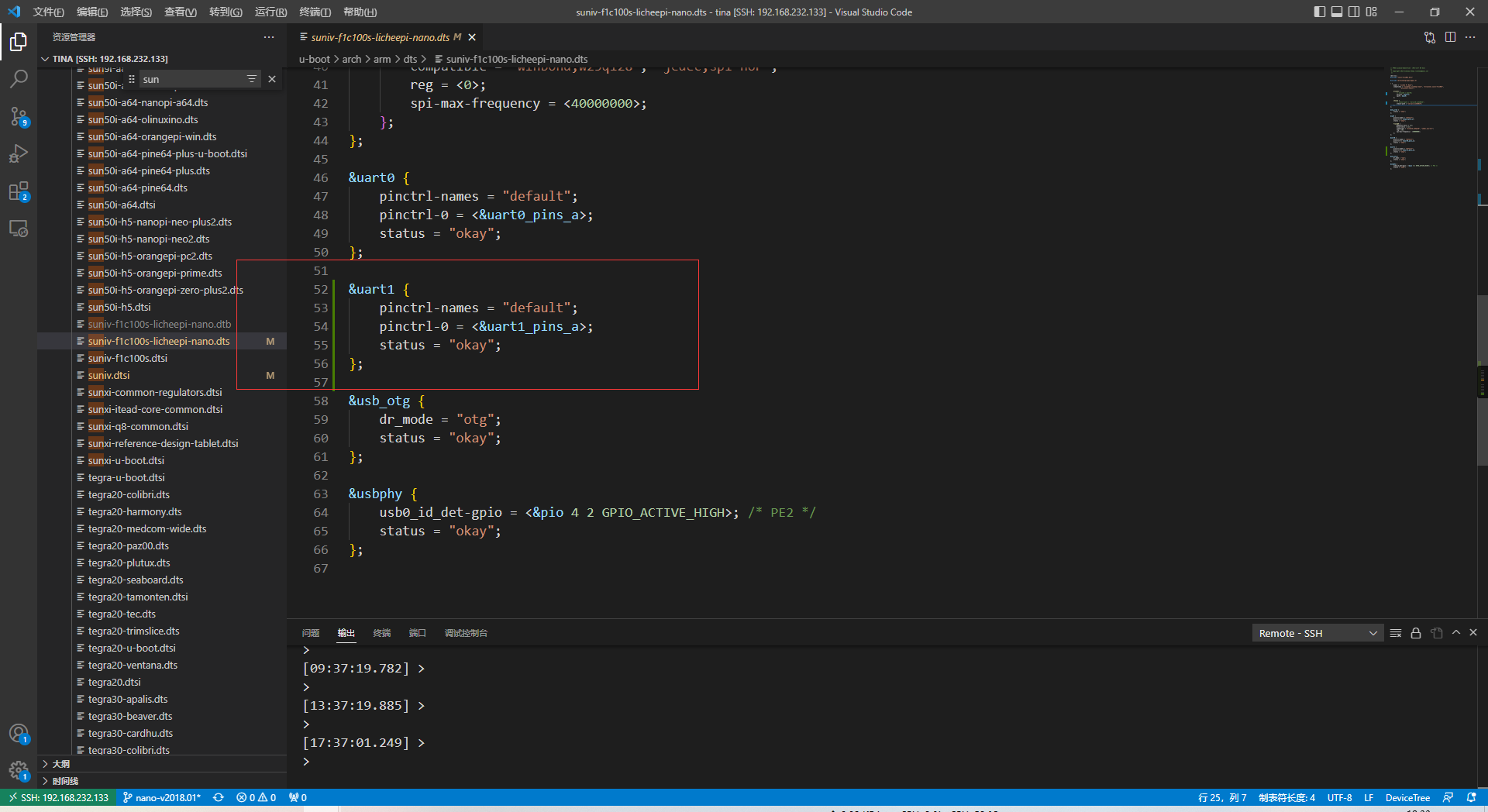Clear the output panel
This screenshot has width=1488, height=812.
coord(1396,633)
